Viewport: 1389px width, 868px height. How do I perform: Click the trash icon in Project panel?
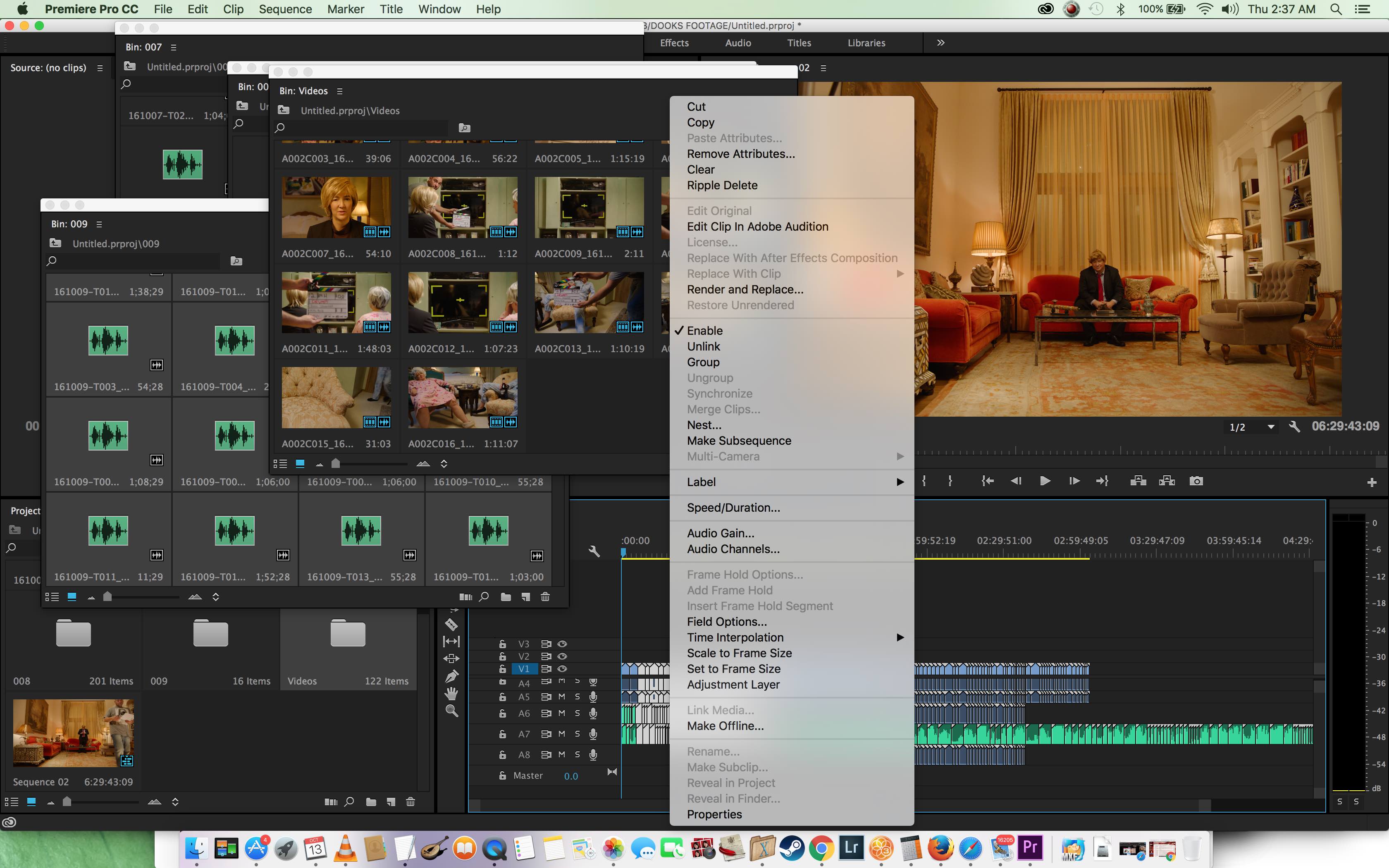tap(410, 802)
